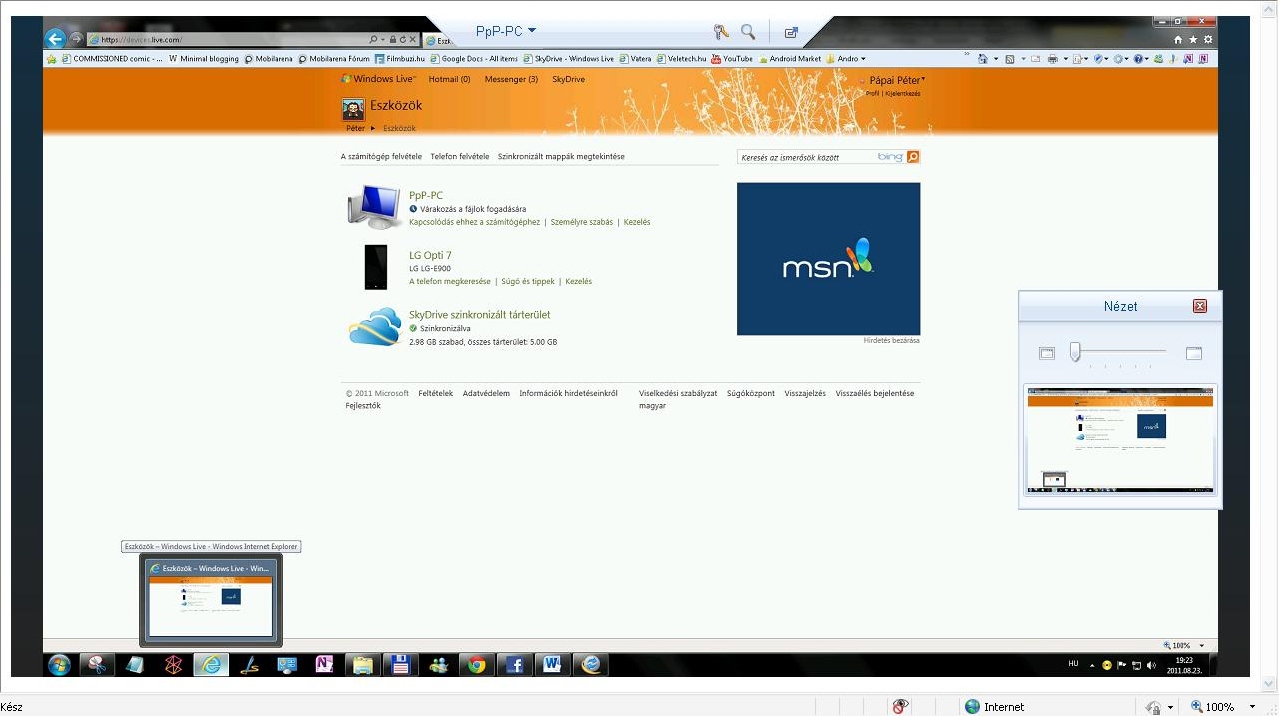This screenshot has height=716, width=1279.
Task: Open the Android Market bookmark
Action: pos(790,59)
